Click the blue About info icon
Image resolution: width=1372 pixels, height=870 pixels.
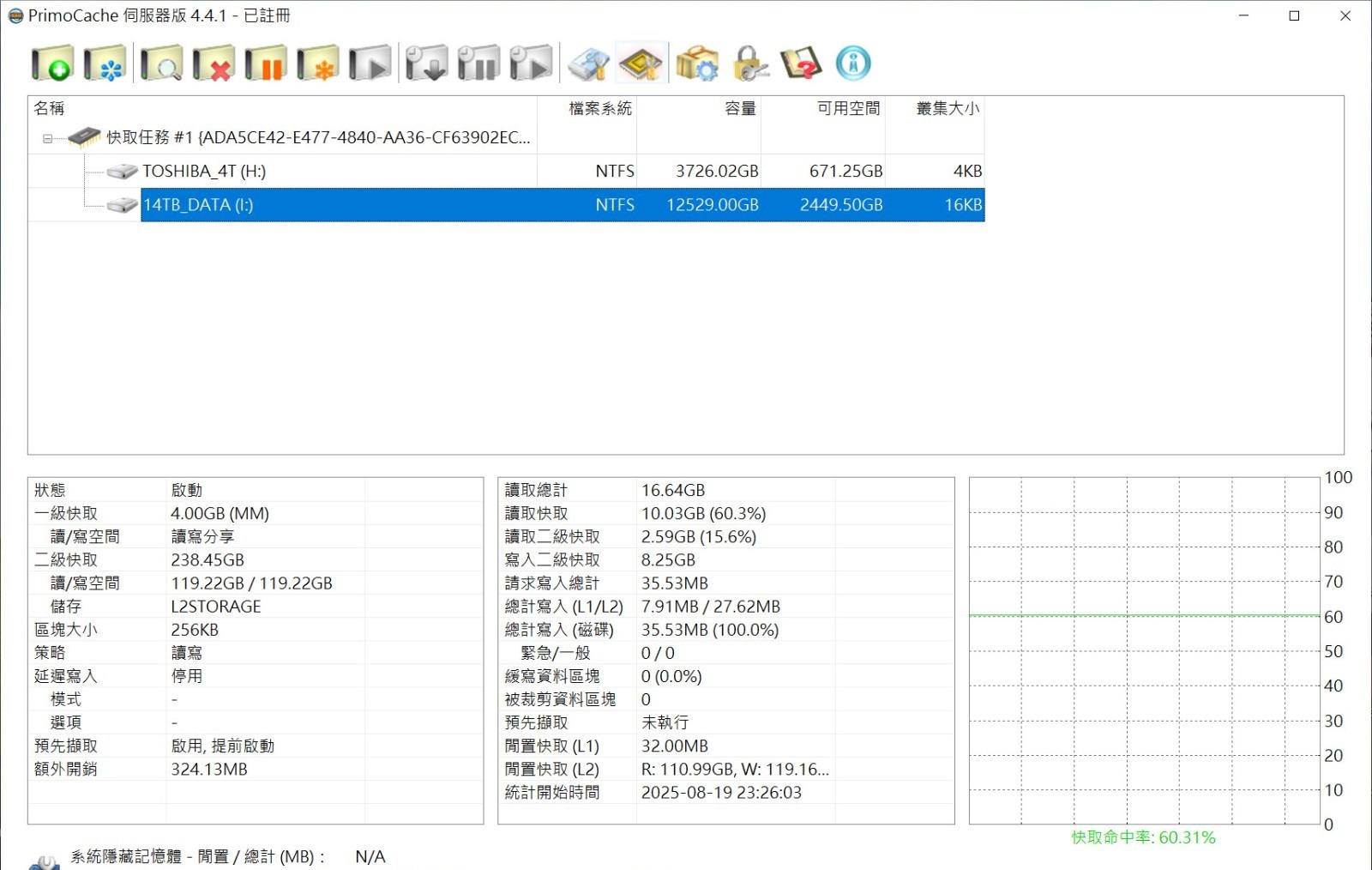click(853, 63)
